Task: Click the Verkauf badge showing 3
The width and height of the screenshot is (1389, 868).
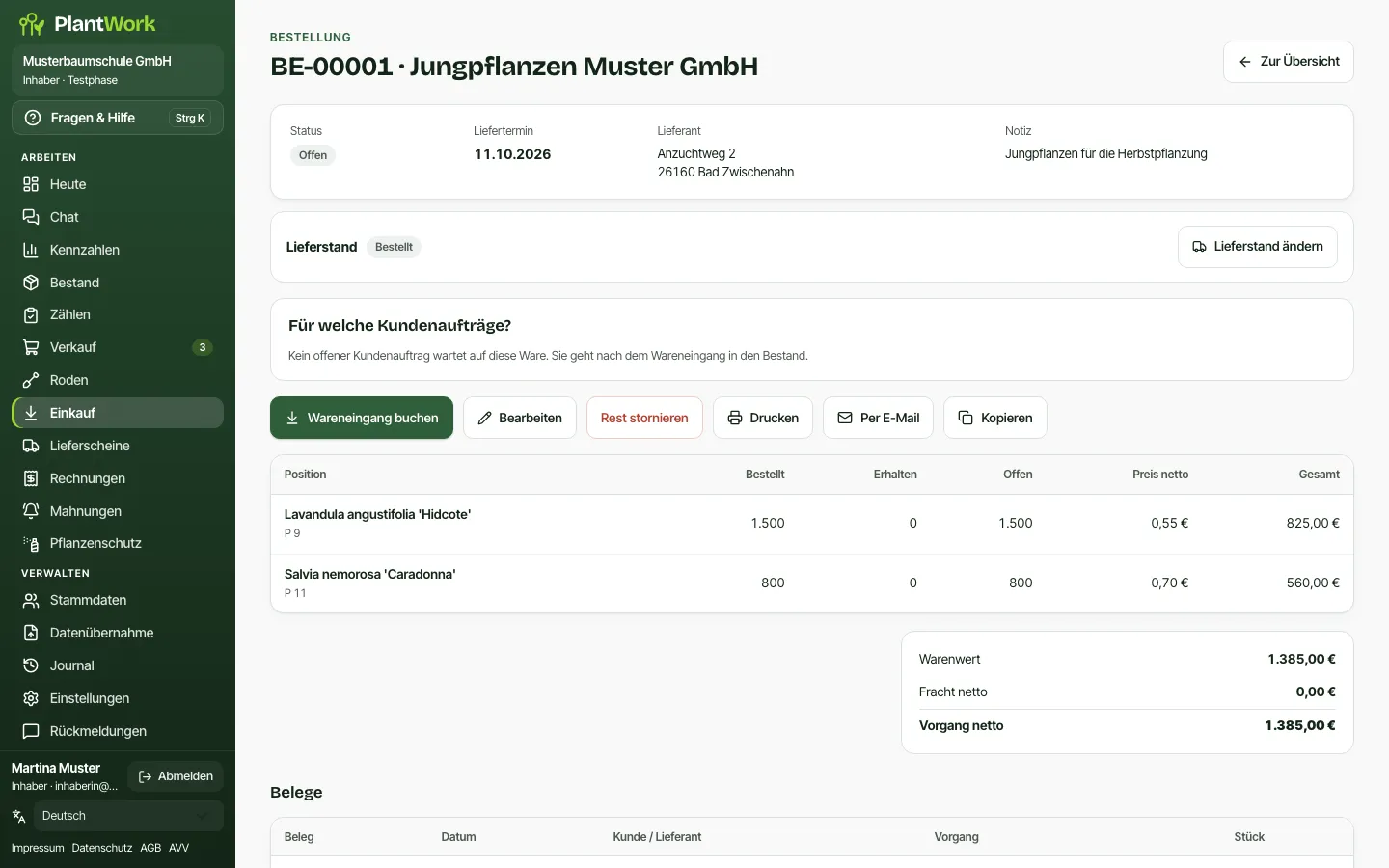Action: click(203, 347)
